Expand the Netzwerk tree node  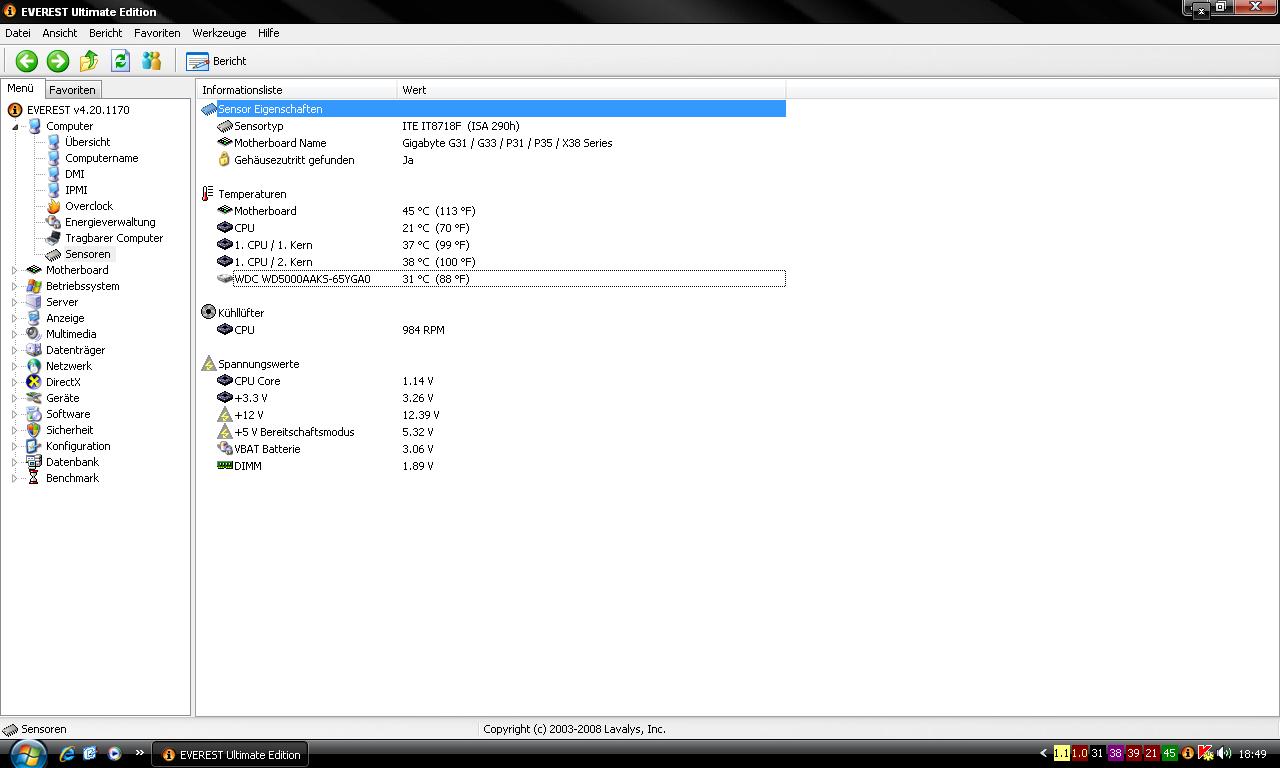tap(15, 366)
